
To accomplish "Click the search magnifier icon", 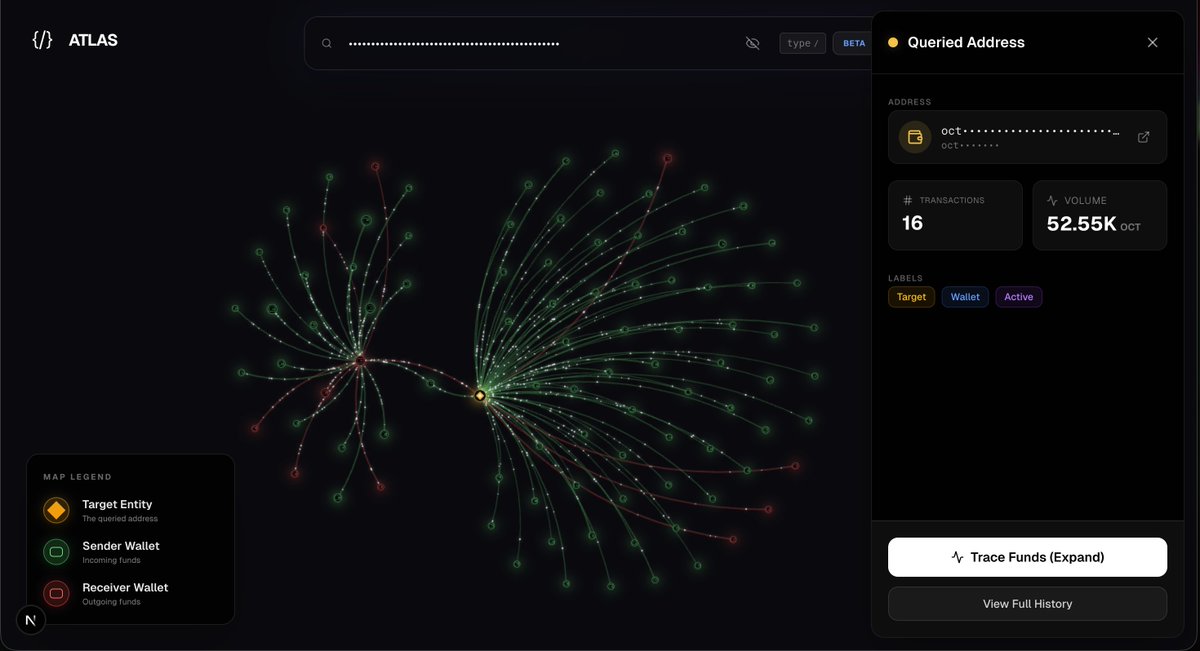I will (x=326, y=43).
